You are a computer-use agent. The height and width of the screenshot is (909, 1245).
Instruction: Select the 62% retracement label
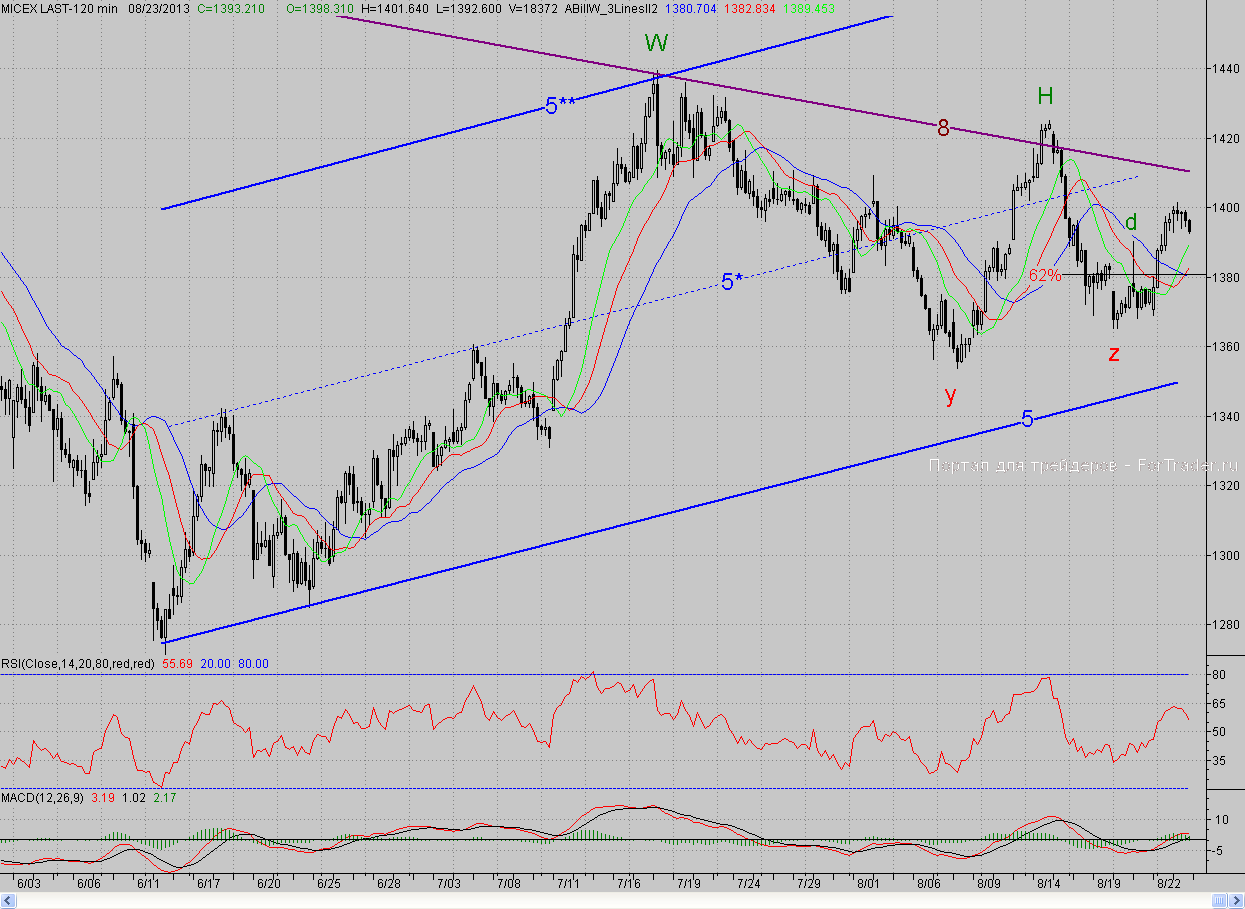[1045, 275]
